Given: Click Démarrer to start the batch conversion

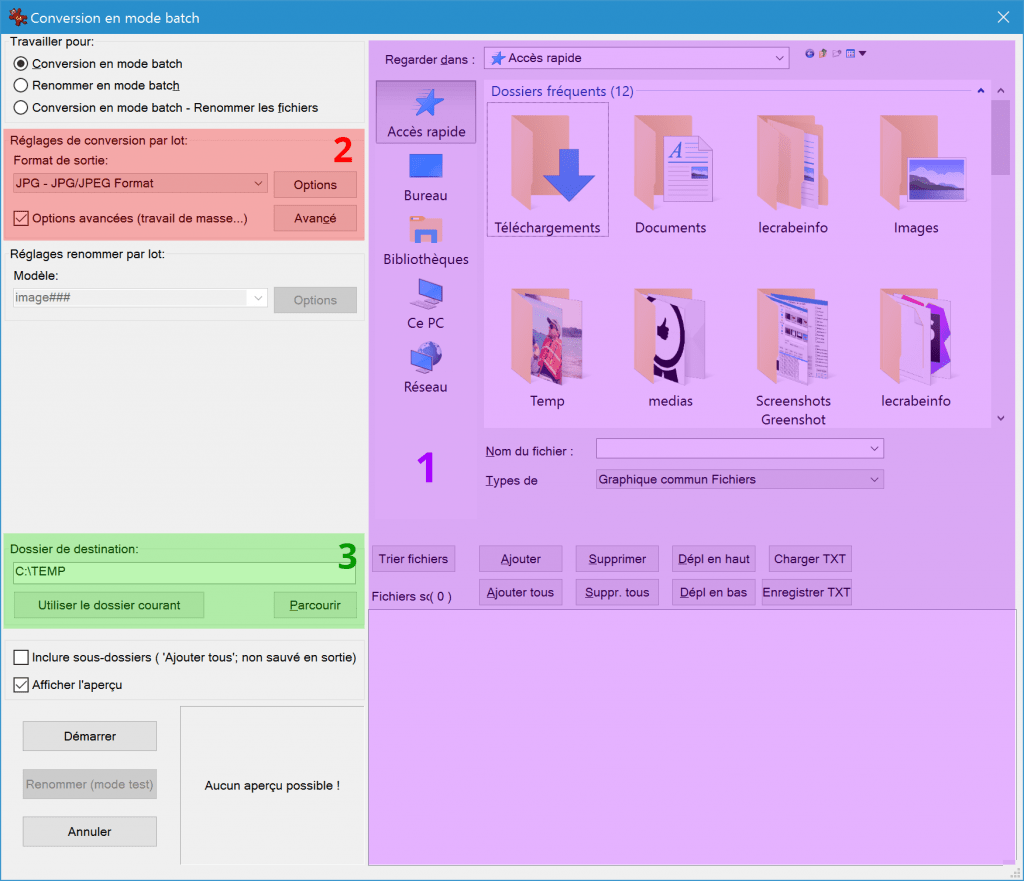Looking at the screenshot, I should (x=89, y=736).
